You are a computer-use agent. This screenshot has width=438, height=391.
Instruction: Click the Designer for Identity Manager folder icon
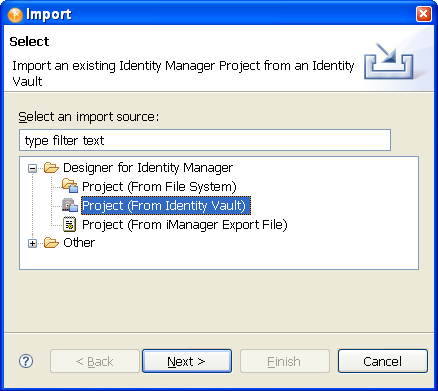click(x=51, y=167)
